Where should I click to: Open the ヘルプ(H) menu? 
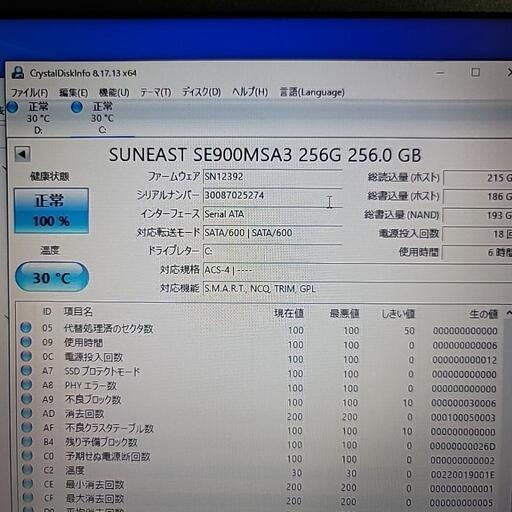250,91
